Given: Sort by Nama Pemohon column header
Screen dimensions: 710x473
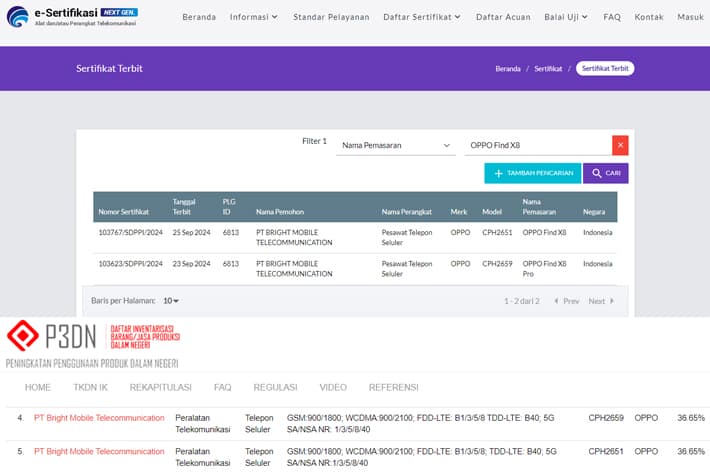Looking at the screenshot, I should 280,212.
